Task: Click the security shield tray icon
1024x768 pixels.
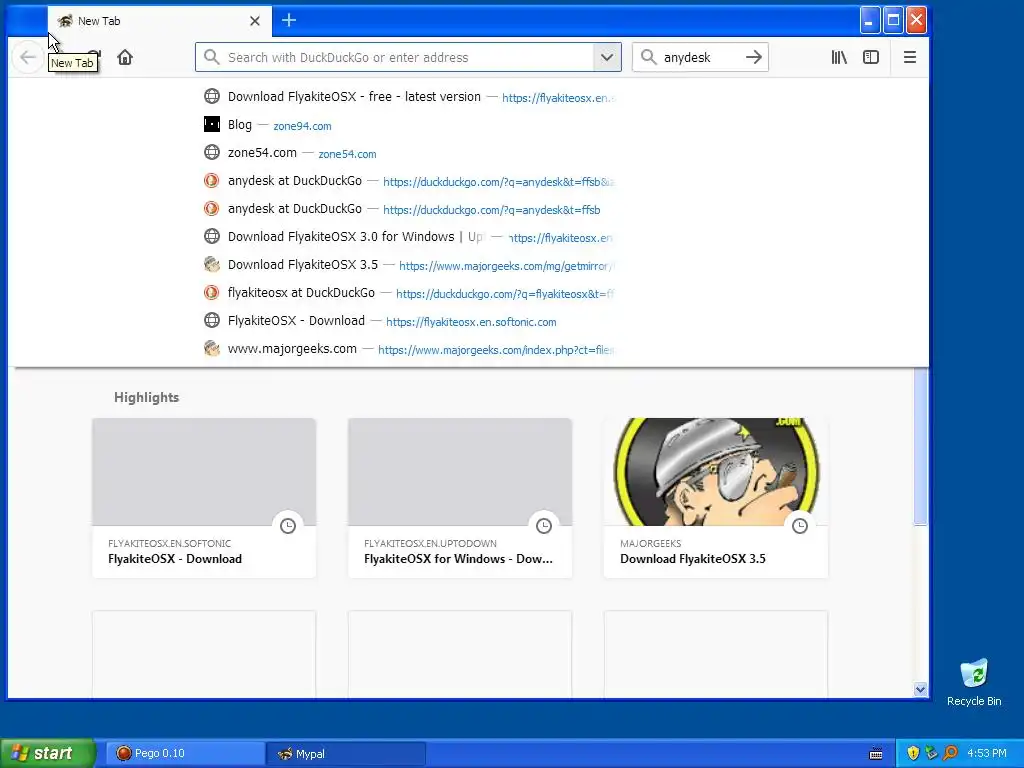Action: (913, 754)
